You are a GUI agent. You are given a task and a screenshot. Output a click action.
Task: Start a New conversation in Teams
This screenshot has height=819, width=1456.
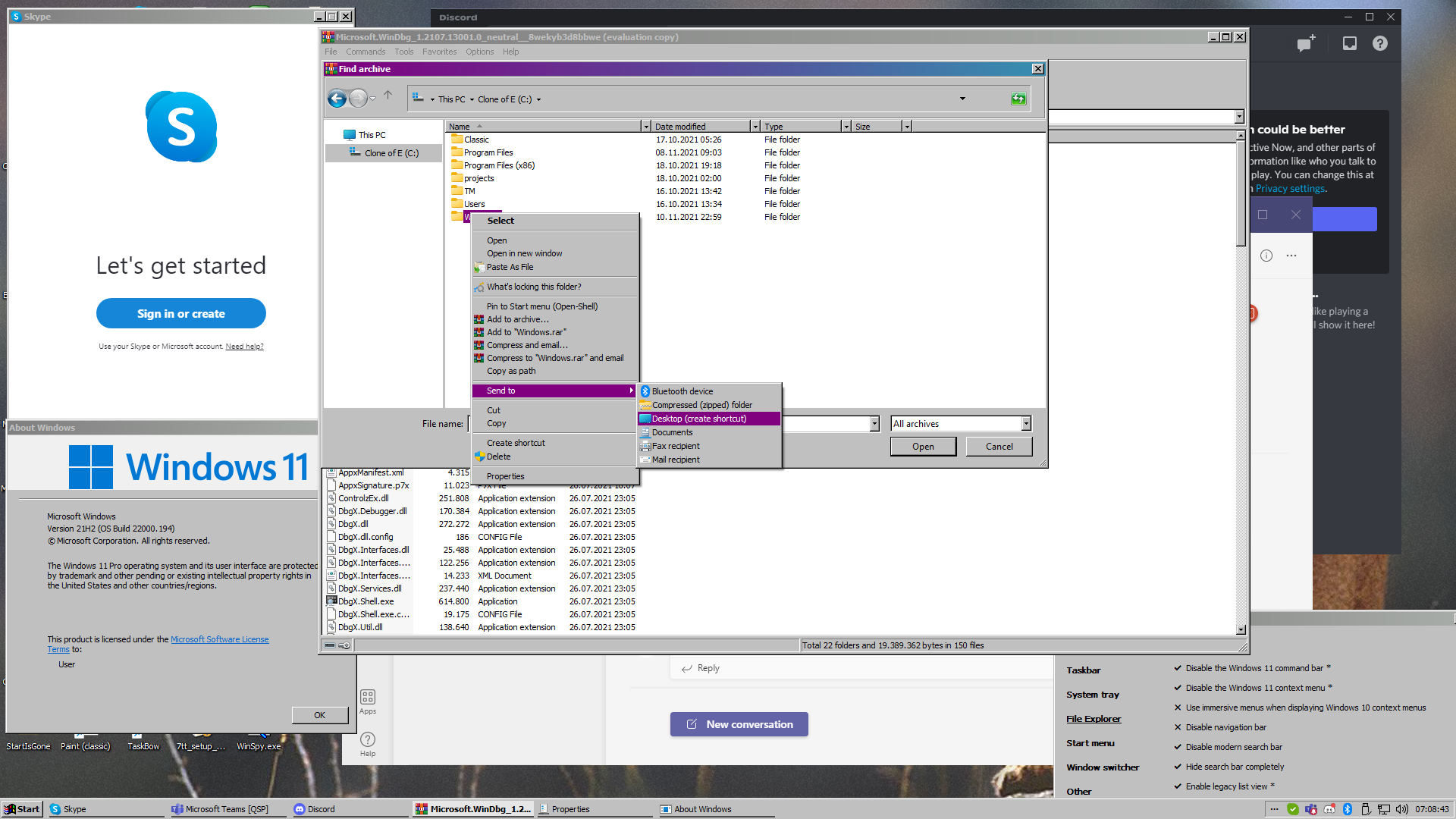coord(739,724)
